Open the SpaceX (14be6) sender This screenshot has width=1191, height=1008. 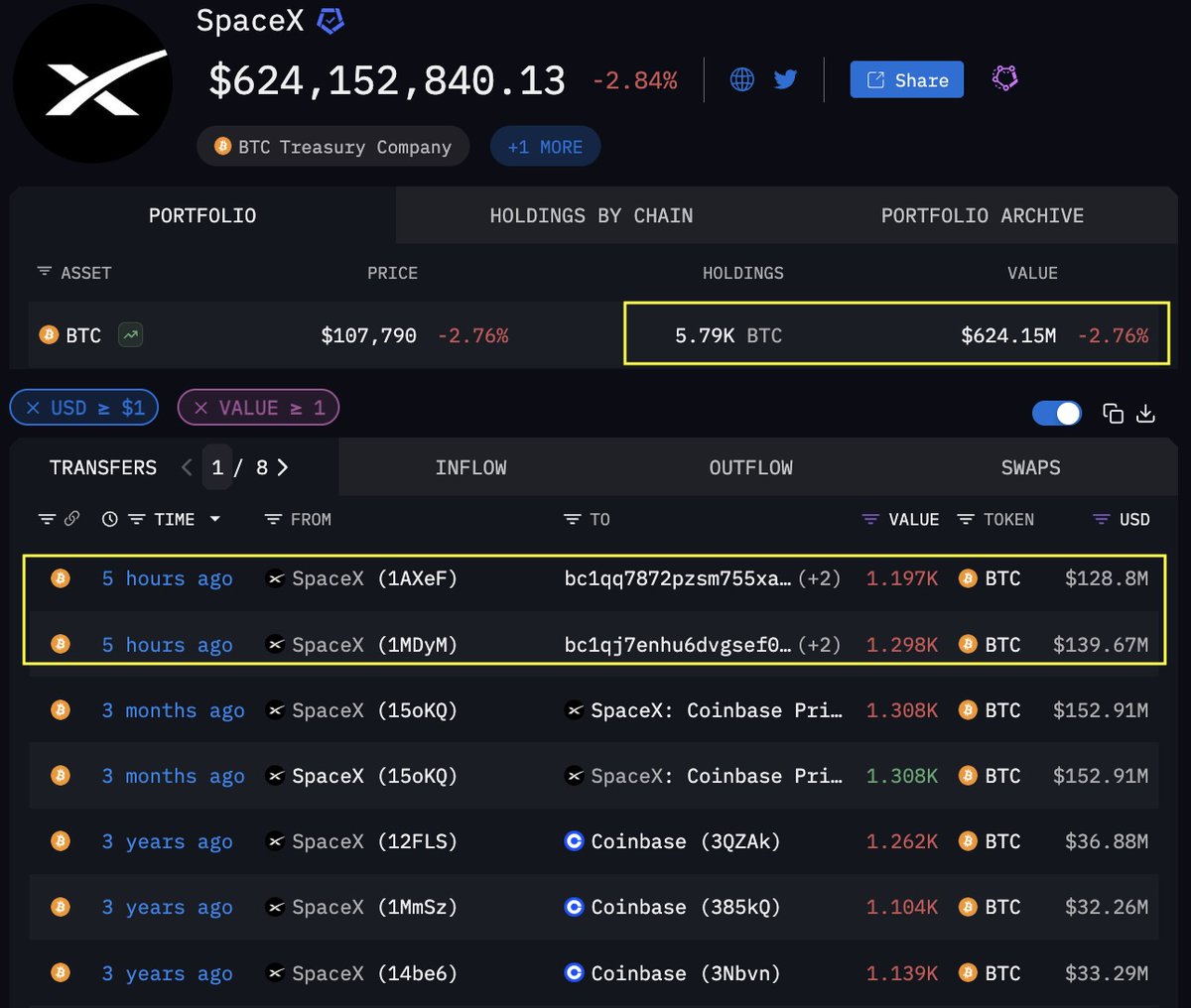(374, 973)
